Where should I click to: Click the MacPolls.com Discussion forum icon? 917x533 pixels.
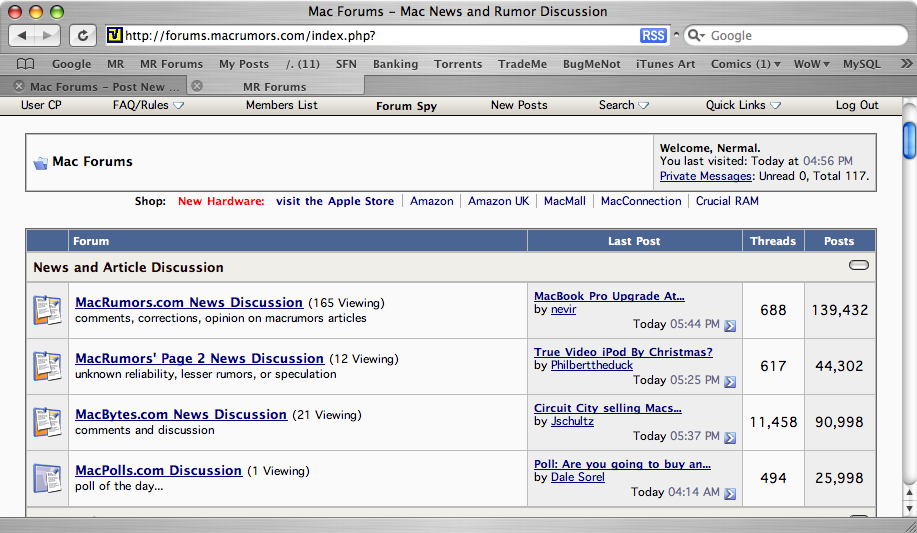[47, 479]
